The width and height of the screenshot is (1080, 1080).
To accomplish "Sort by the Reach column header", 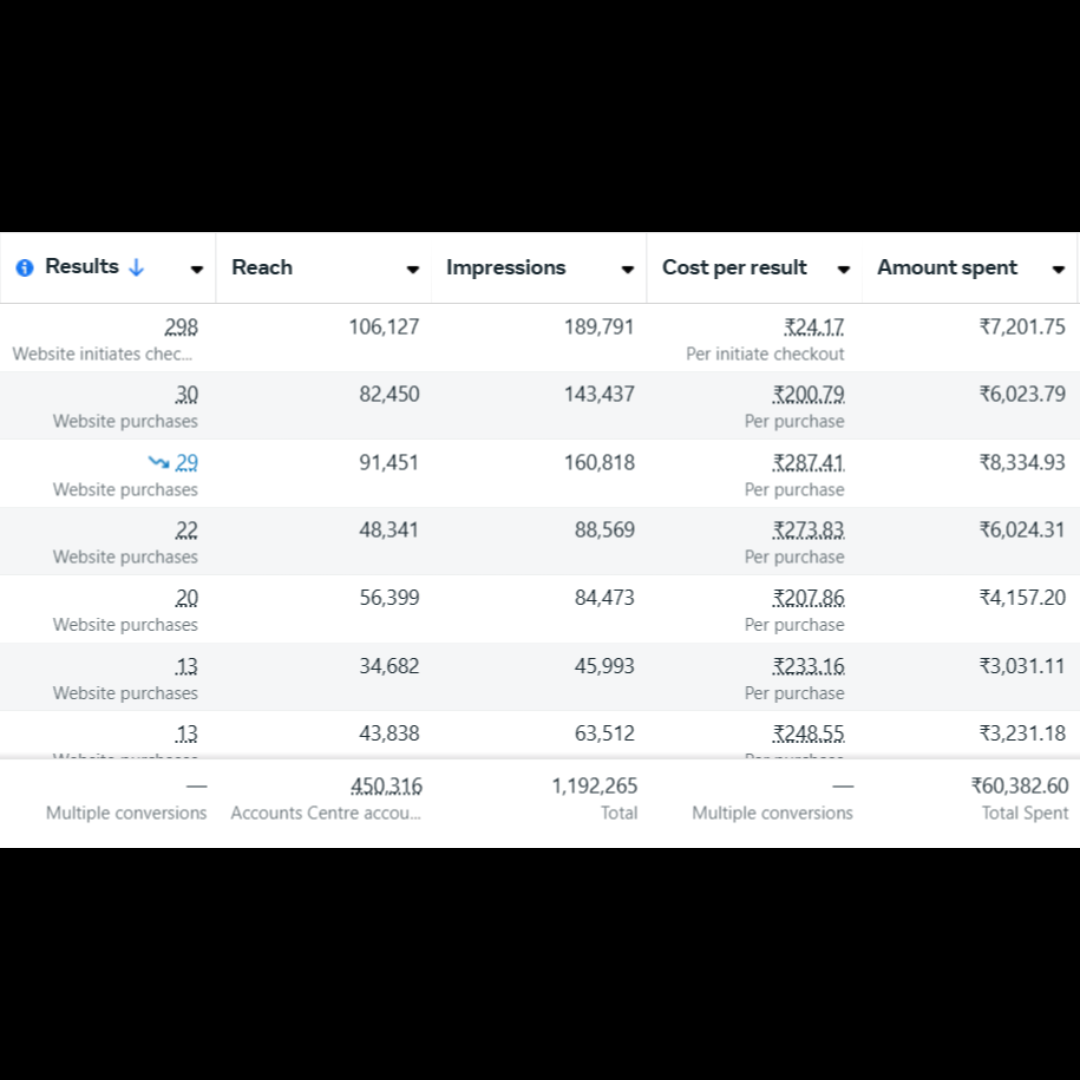I will click(x=262, y=268).
